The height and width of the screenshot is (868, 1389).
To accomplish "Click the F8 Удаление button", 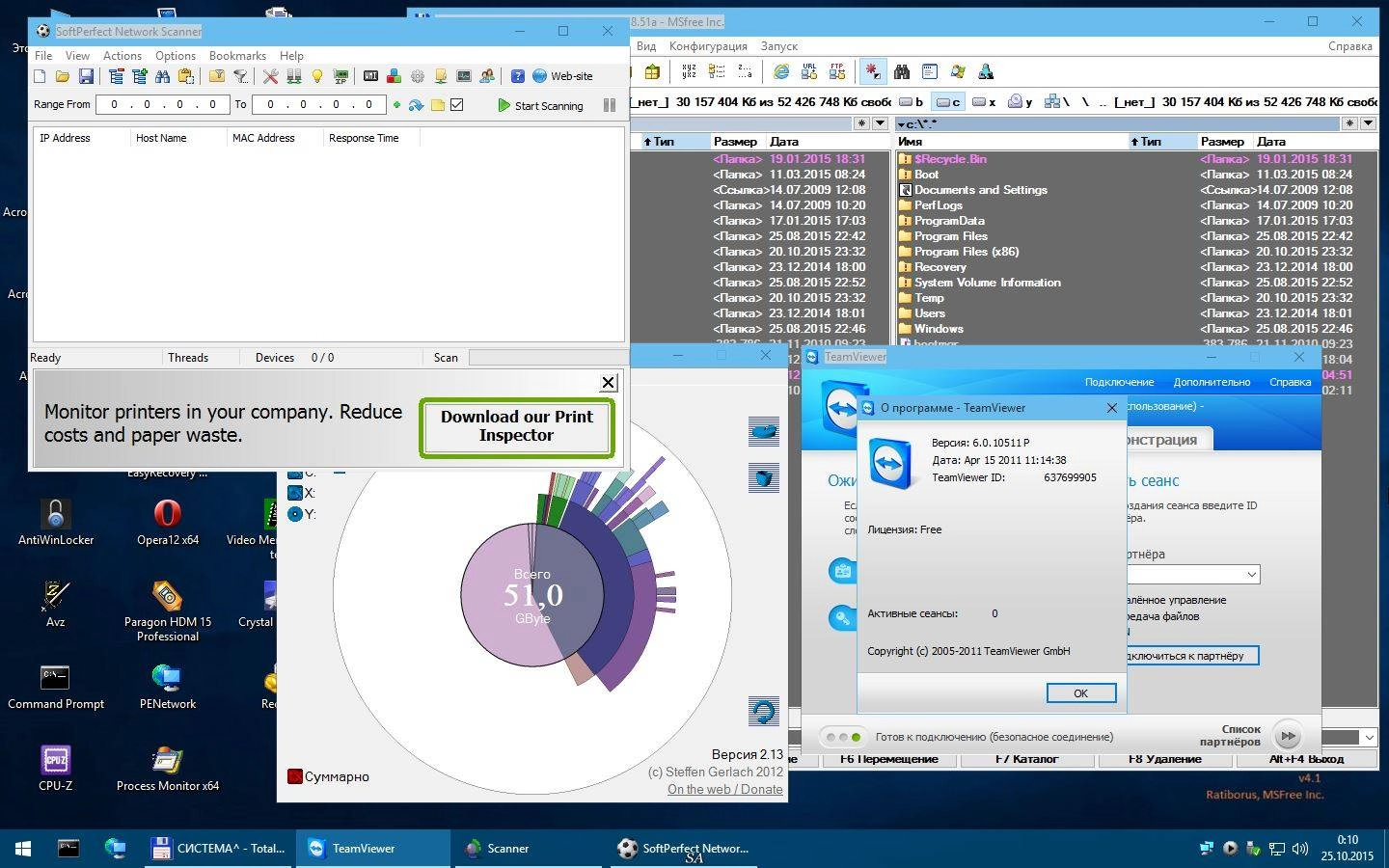I will coord(1165,759).
